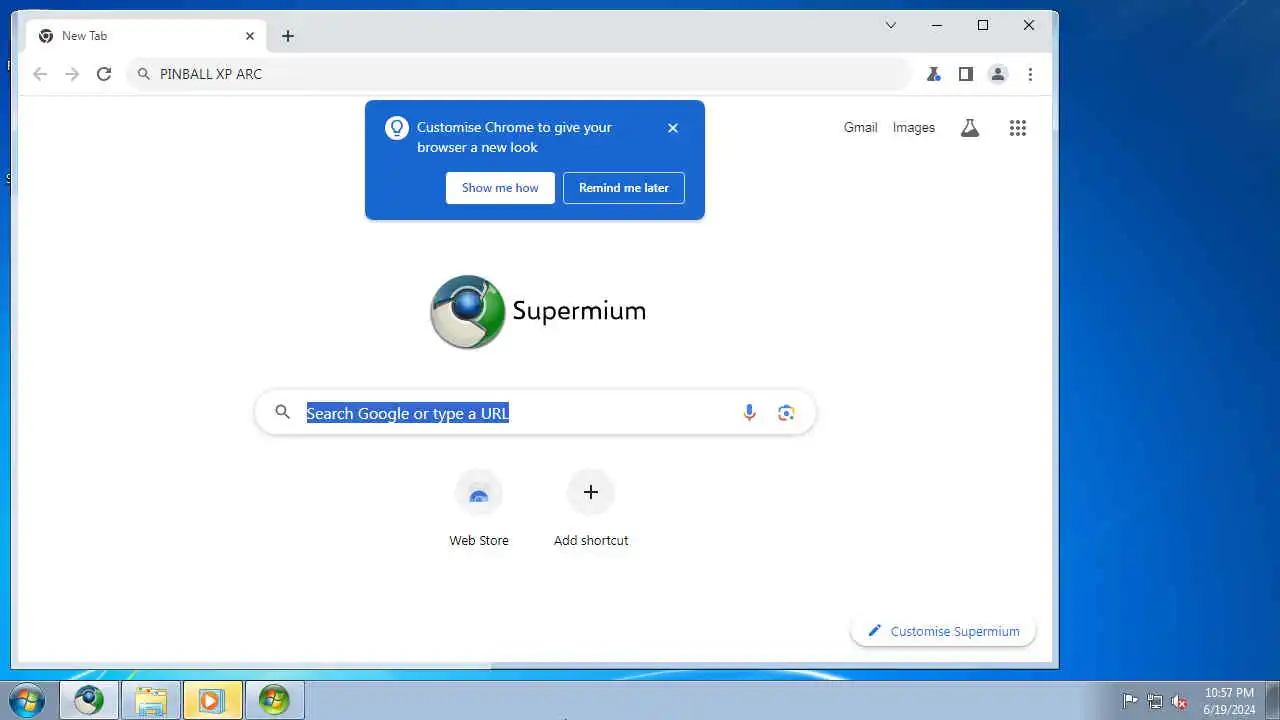The height and width of the screenshot is (720, 1280).
Task: Open the clock showing 10:57 PM
Action: (x=1229, y=701)
